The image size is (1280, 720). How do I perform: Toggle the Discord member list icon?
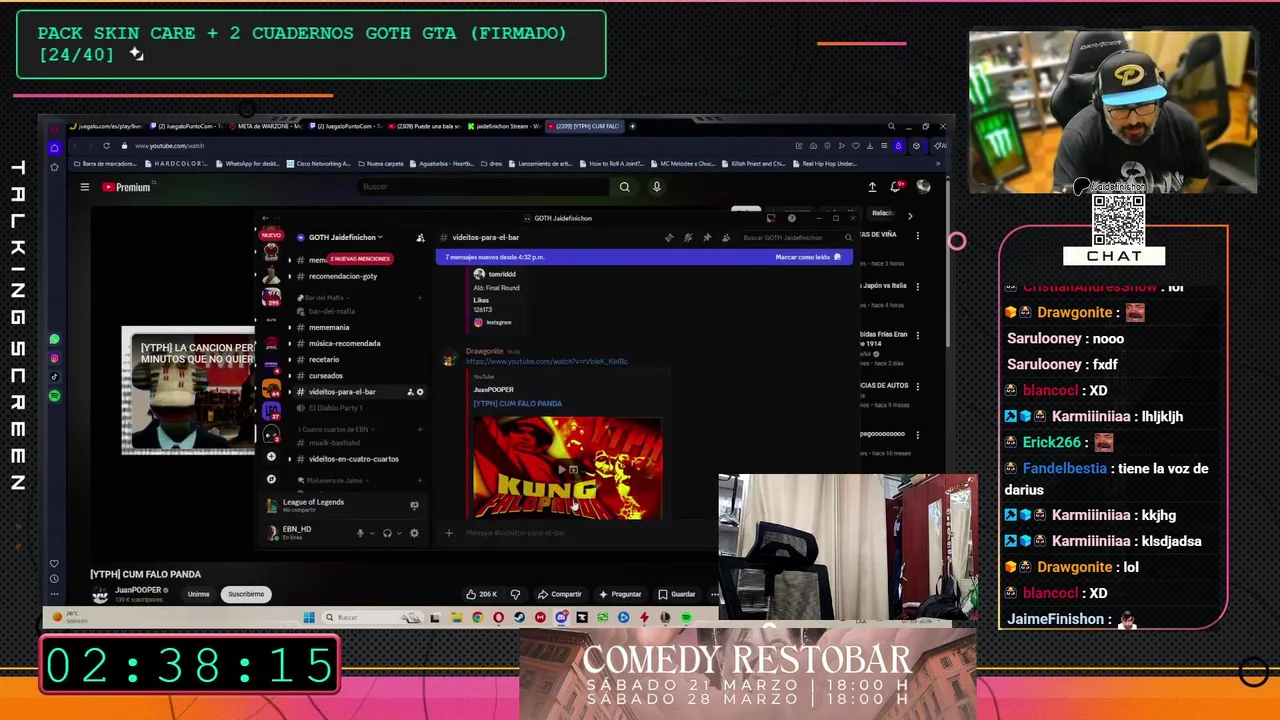point(726,237)
